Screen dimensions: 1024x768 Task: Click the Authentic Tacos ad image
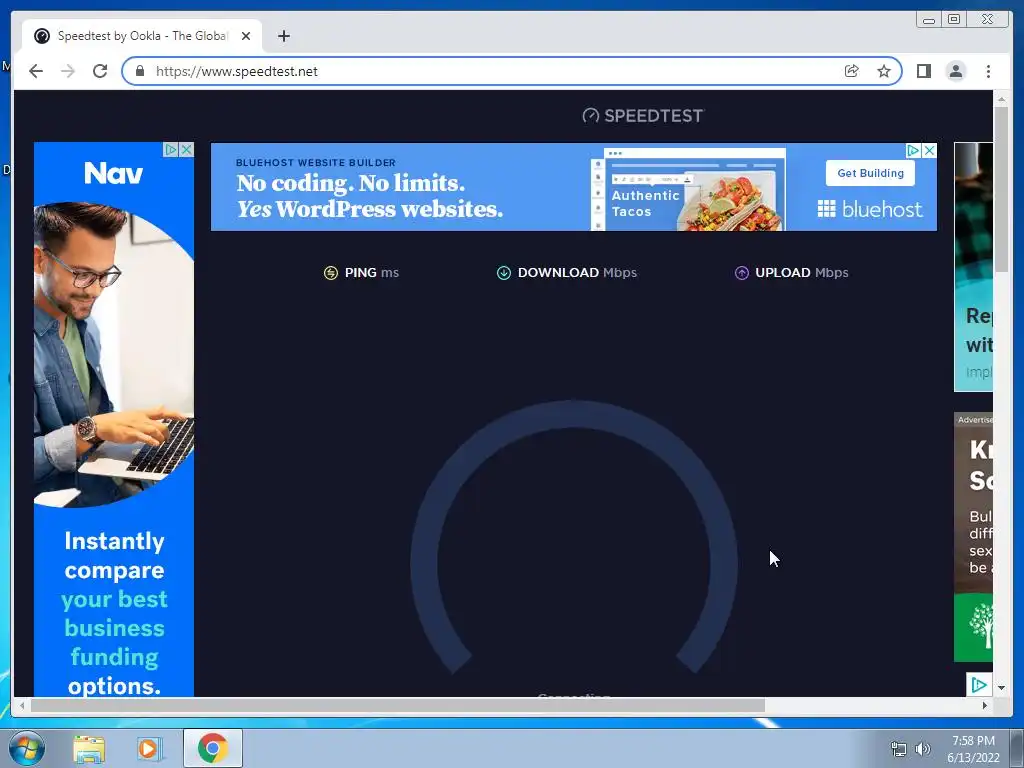click(688, 189)
